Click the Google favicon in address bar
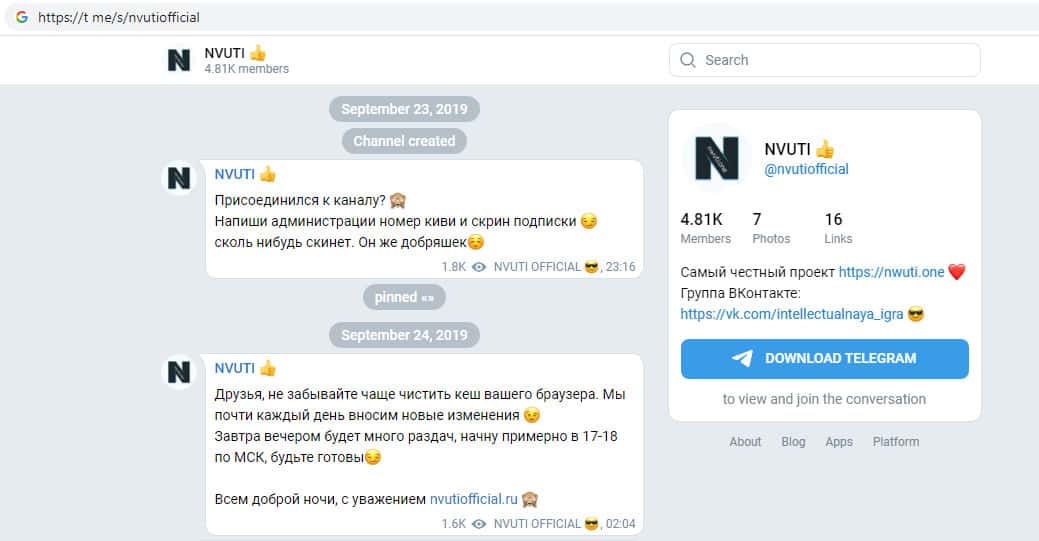1039x541 pixels. [x=21, y=18]
